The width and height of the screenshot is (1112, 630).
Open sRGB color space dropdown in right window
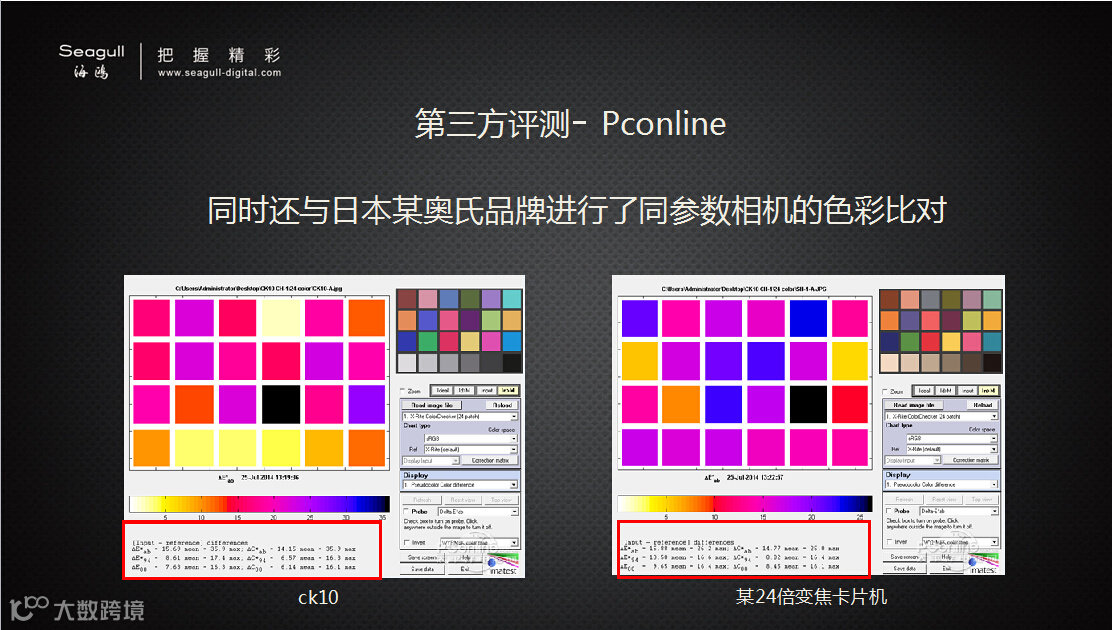(952, 438)
